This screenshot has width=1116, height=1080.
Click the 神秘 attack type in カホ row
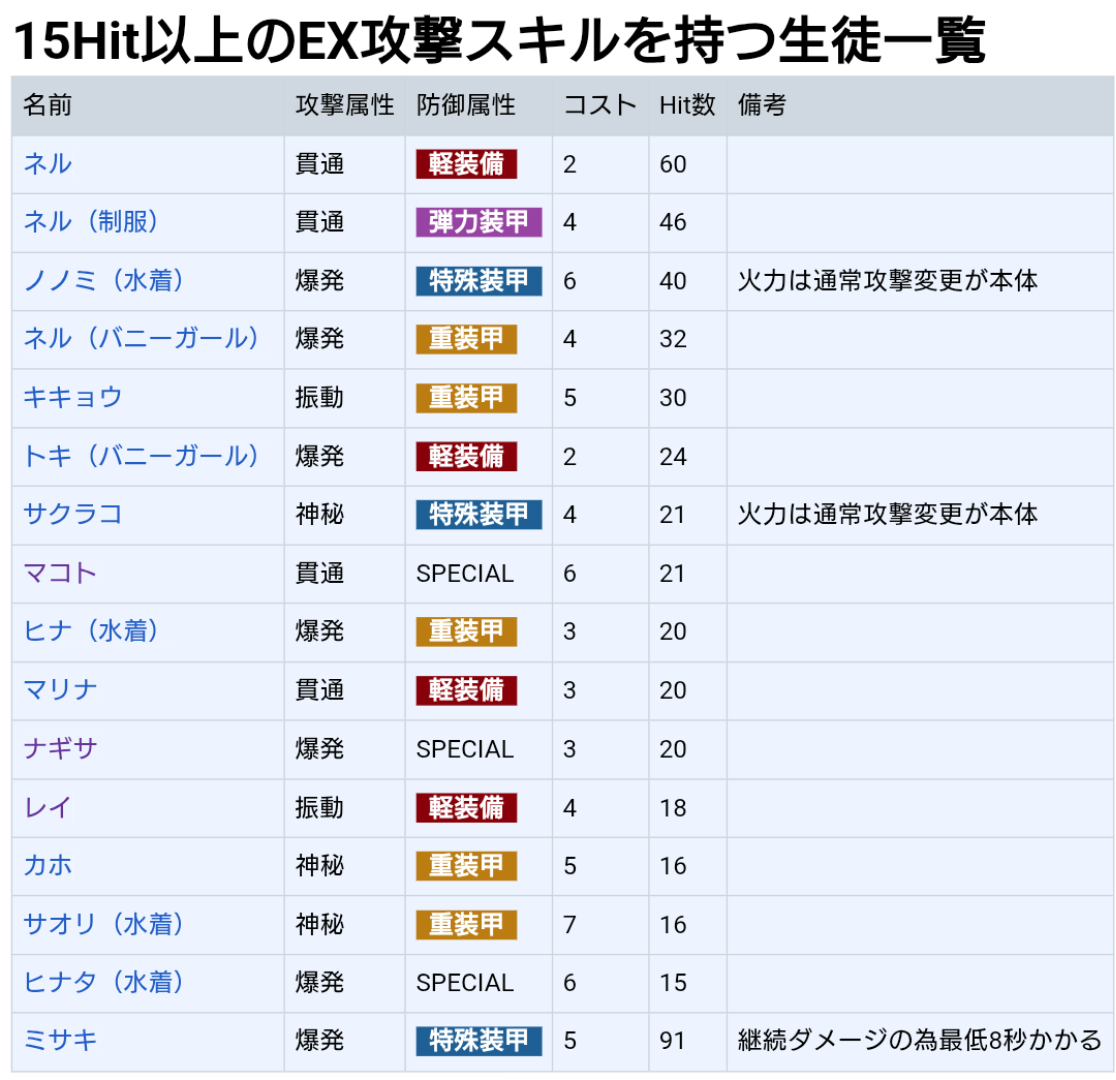click(320, 866)
